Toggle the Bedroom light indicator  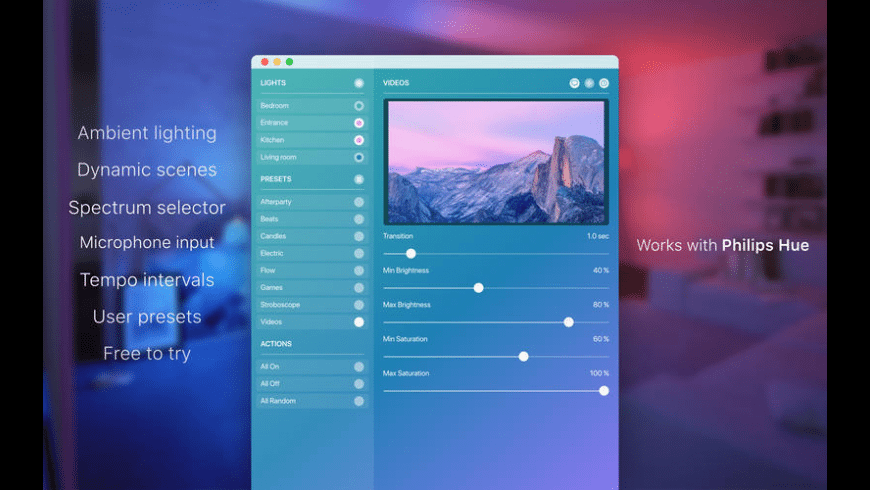pyautogui.click(x=359, y=105)
